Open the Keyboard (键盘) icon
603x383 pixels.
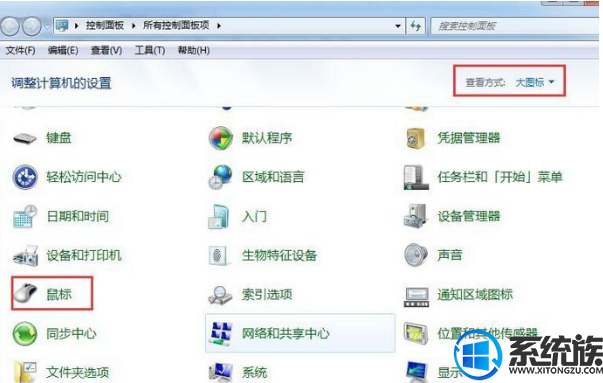(25, 138)
